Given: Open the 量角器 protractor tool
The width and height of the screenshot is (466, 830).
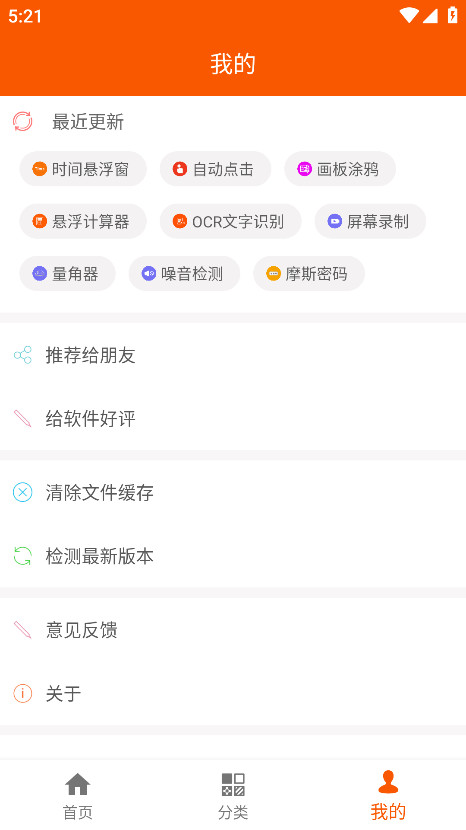Looking at the screenshot, I should (67, 274).
